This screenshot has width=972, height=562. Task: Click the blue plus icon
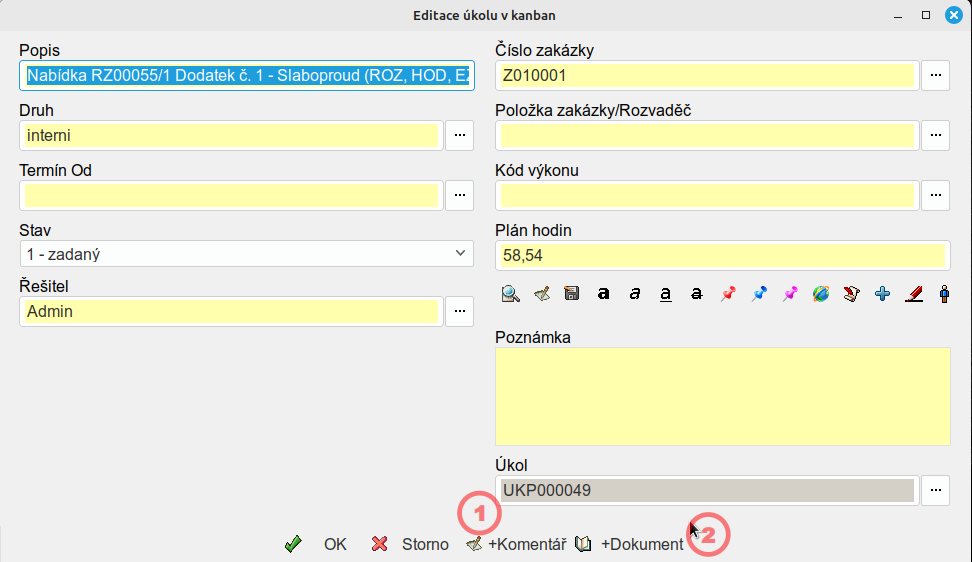click(x=882, y=294)
